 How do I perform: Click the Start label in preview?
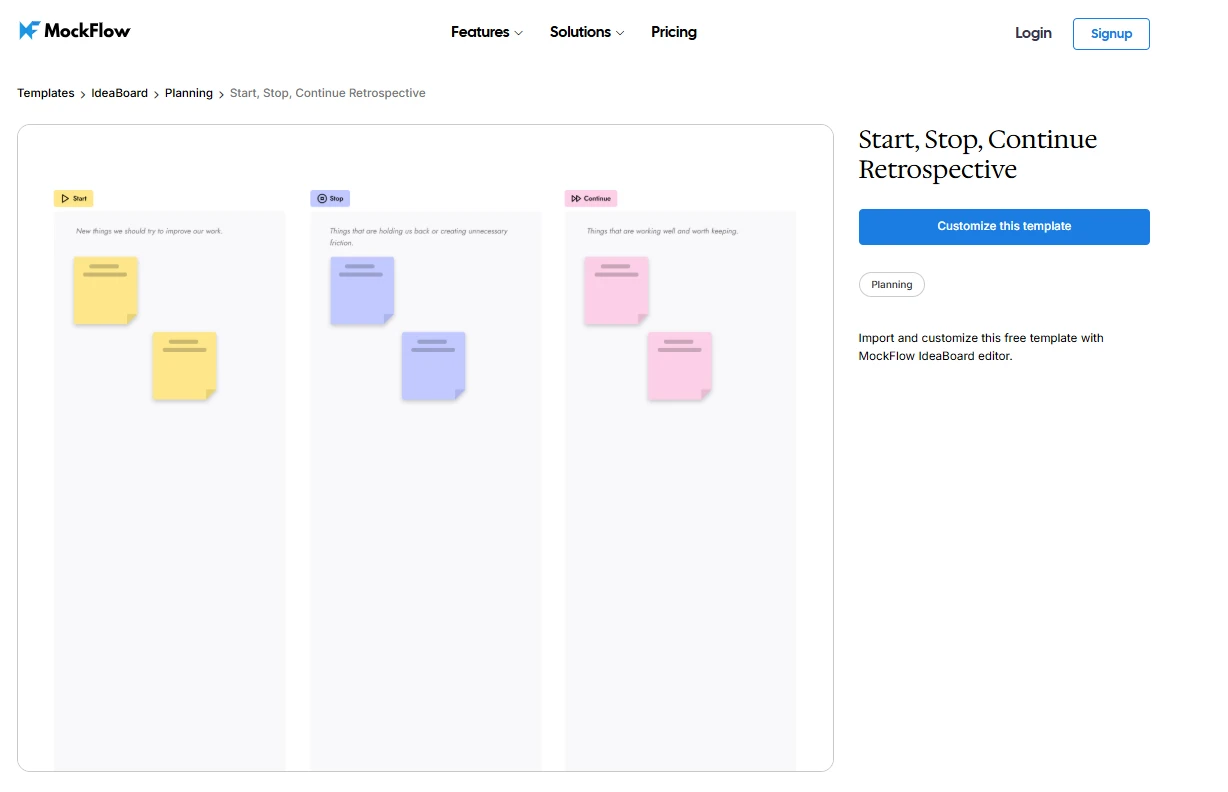pos(74,199)
